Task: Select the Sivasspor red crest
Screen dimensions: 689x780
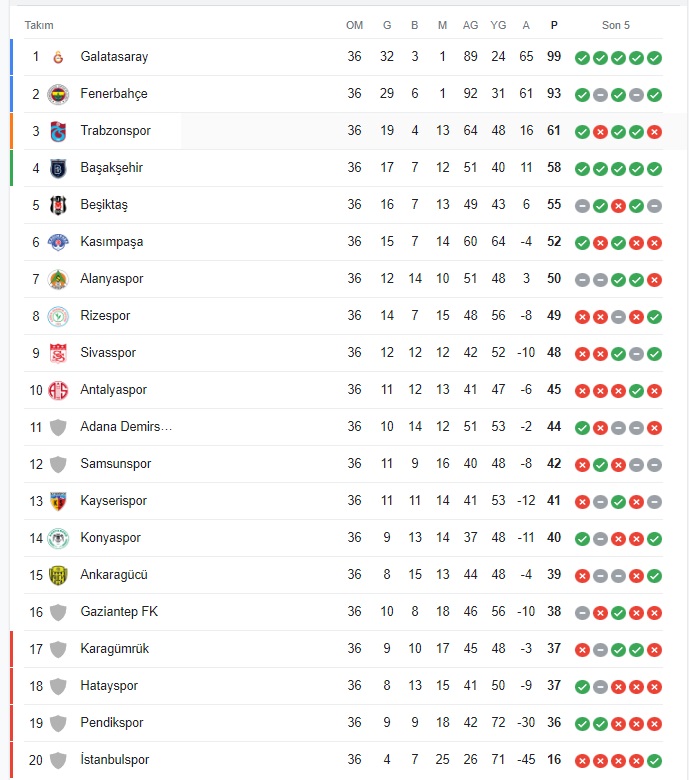Action: (x=58, y=353)
